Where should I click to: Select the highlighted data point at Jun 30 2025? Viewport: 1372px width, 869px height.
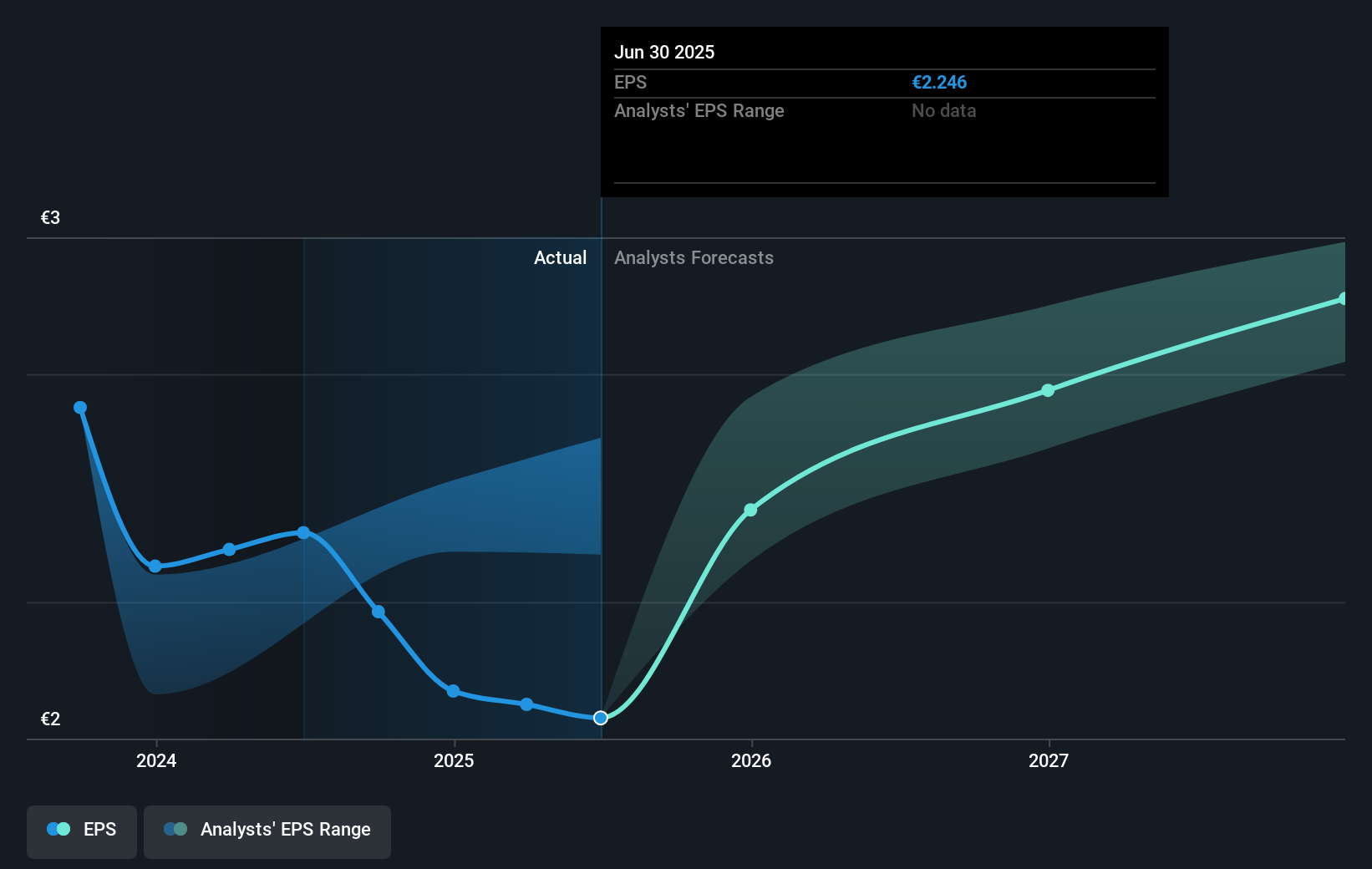coord(600,718)
